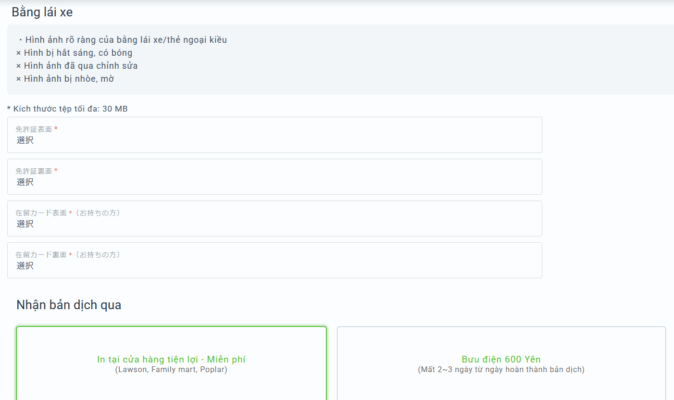Click 選択 under the 免許証裏面 label
Screen dimensions: 674x400
25,183
